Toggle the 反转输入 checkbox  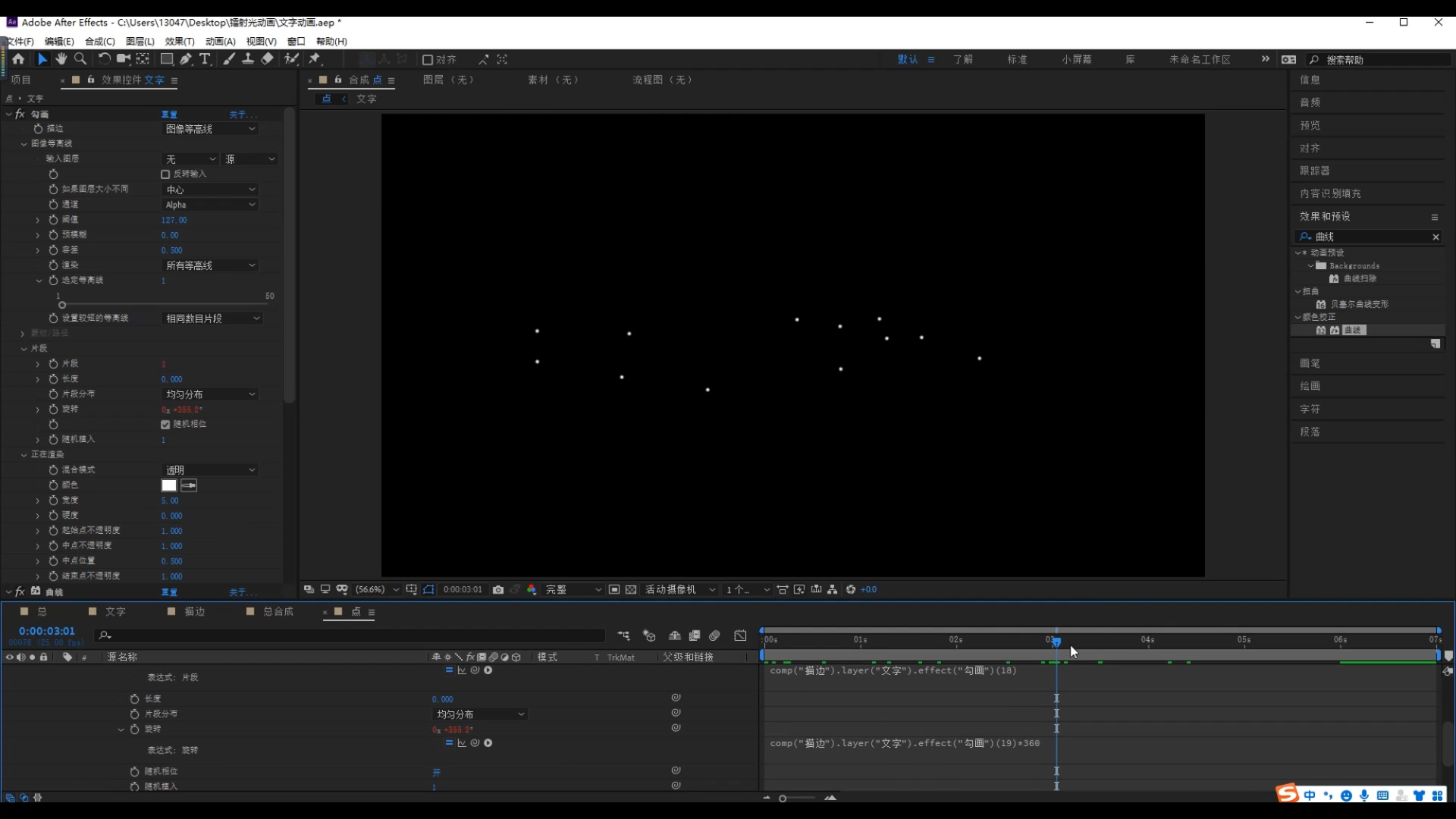pos(165,174)
